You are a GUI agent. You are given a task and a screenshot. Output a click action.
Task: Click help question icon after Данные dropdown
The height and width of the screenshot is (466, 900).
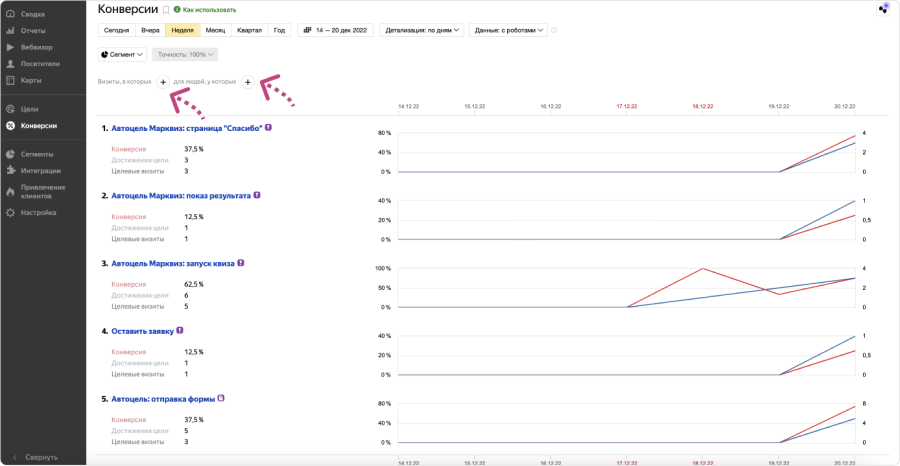554,30
